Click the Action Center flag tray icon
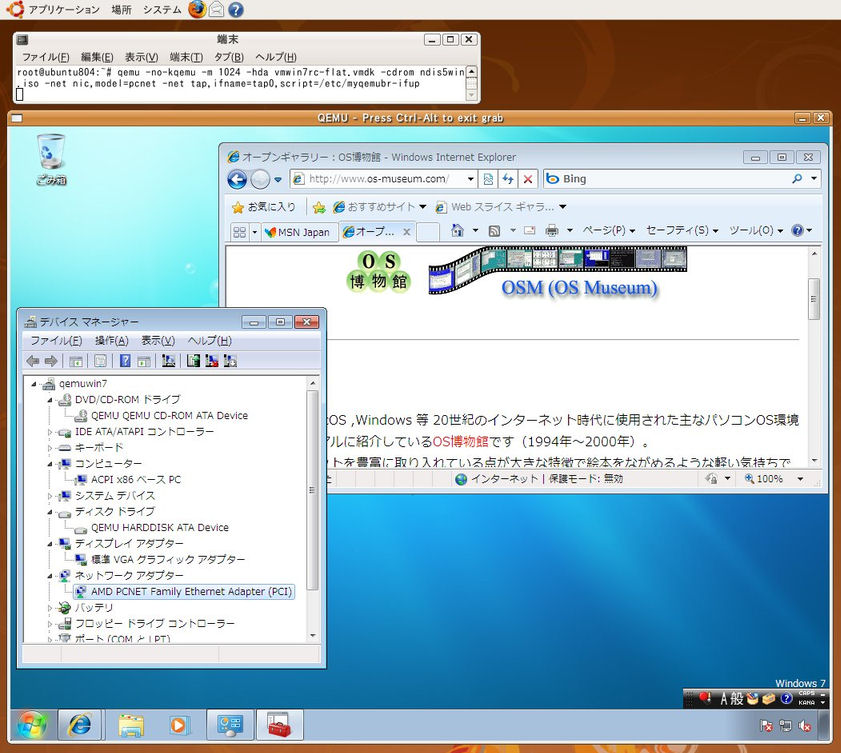 coord(766,726)
